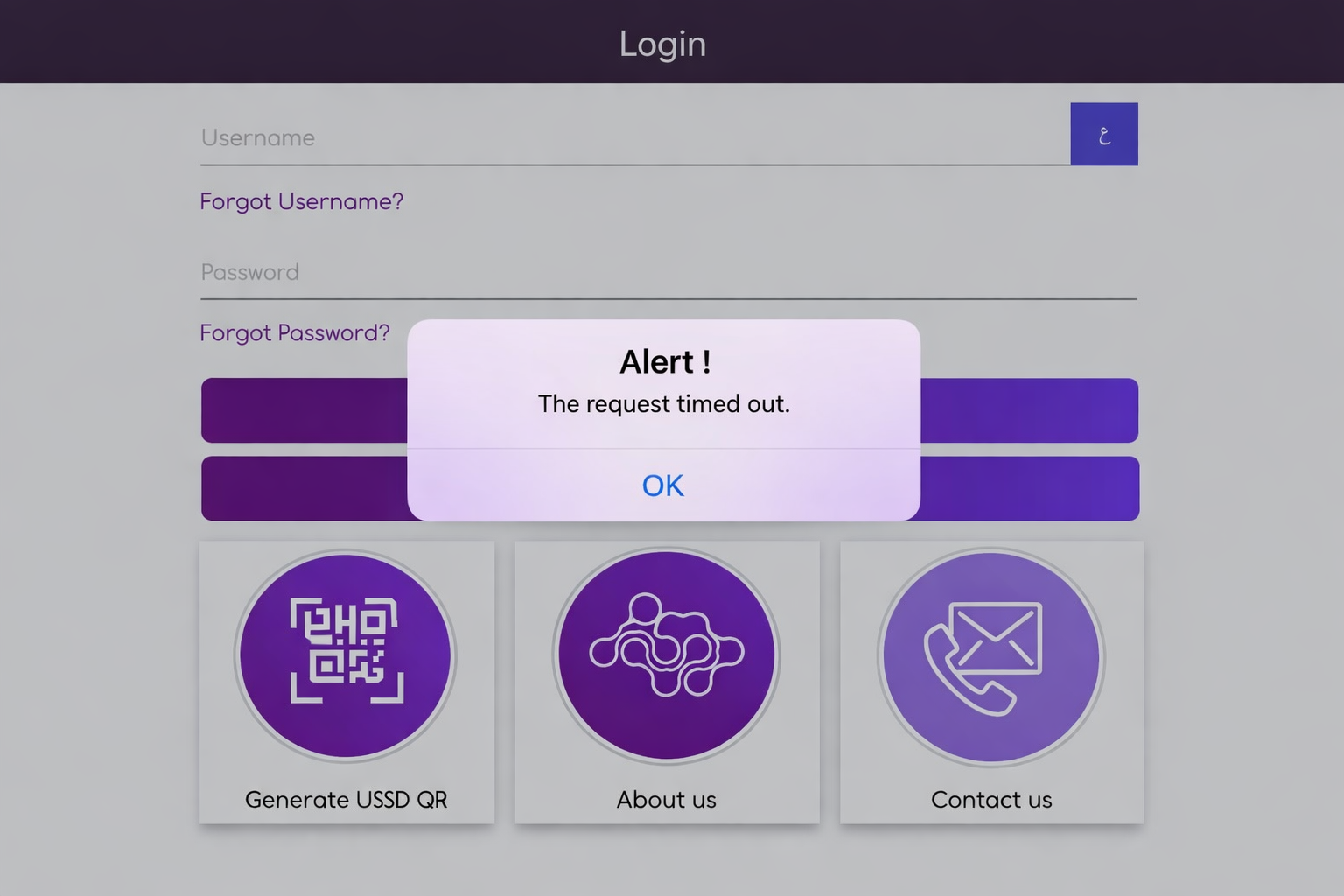This screenshot has height=896, width=1344.
Task: Click the Forgot Username? link
Action: pos(301,201)
